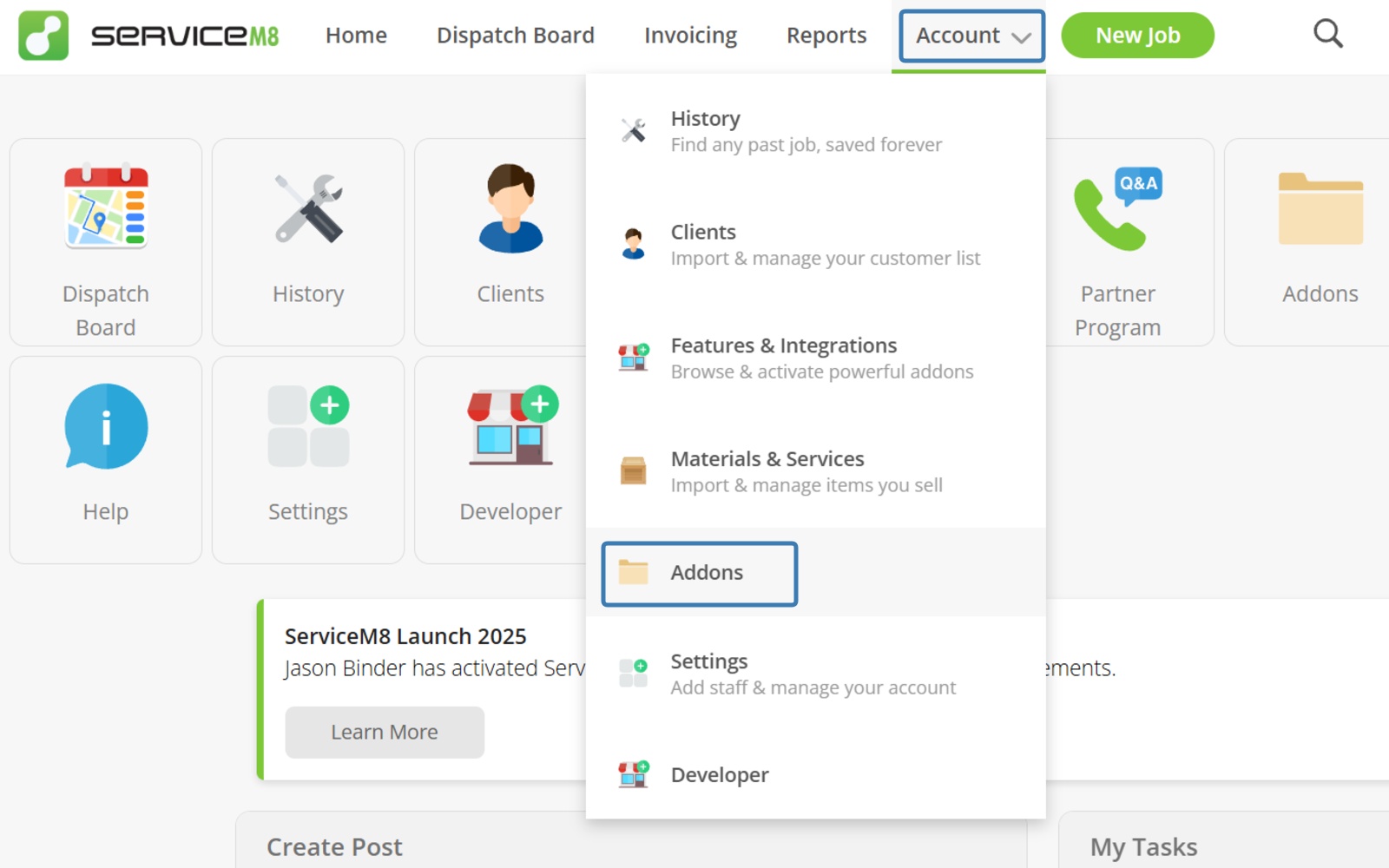Click the 'Add staff & manage your account' text
This screenshot has height=868, width=1389.
pos(813,687)
